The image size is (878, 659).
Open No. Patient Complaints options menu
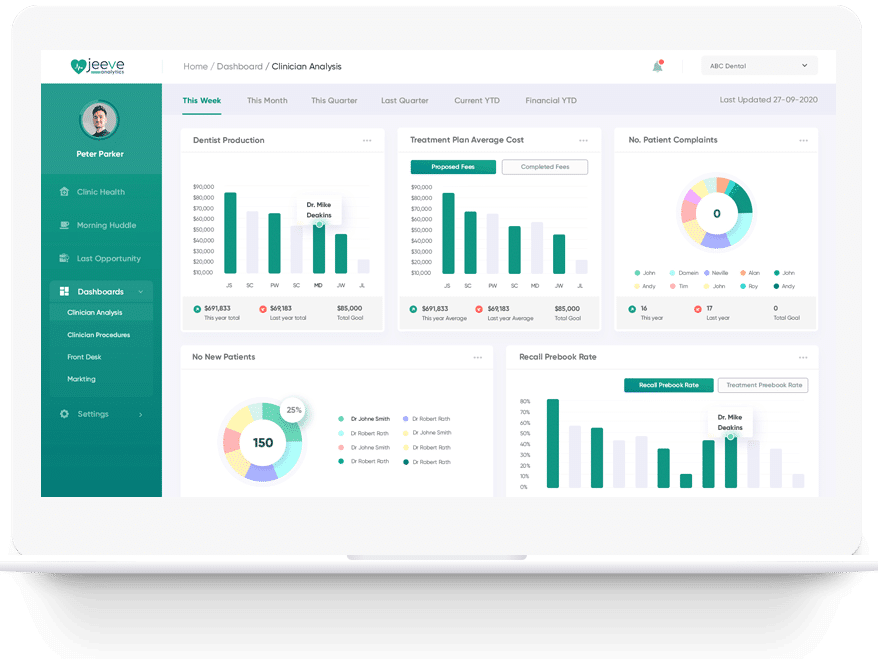[x=804, y=141]
